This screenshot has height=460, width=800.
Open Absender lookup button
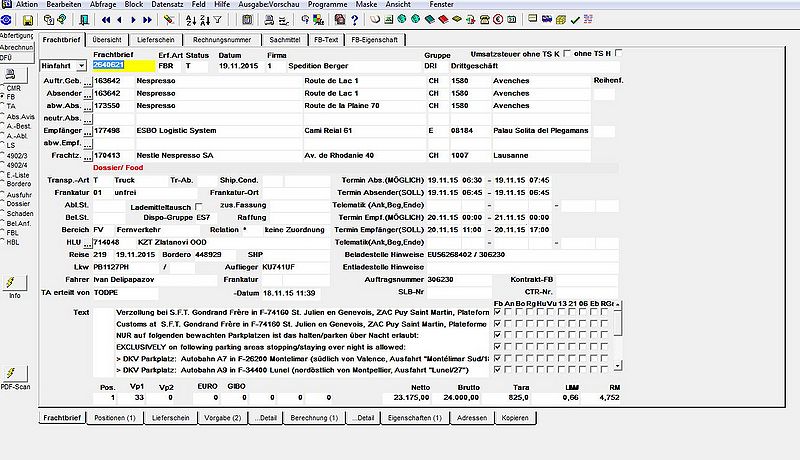click(88, 94)
